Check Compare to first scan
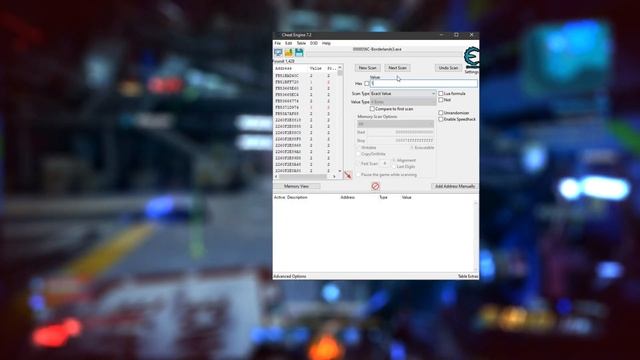 [372, 109]
